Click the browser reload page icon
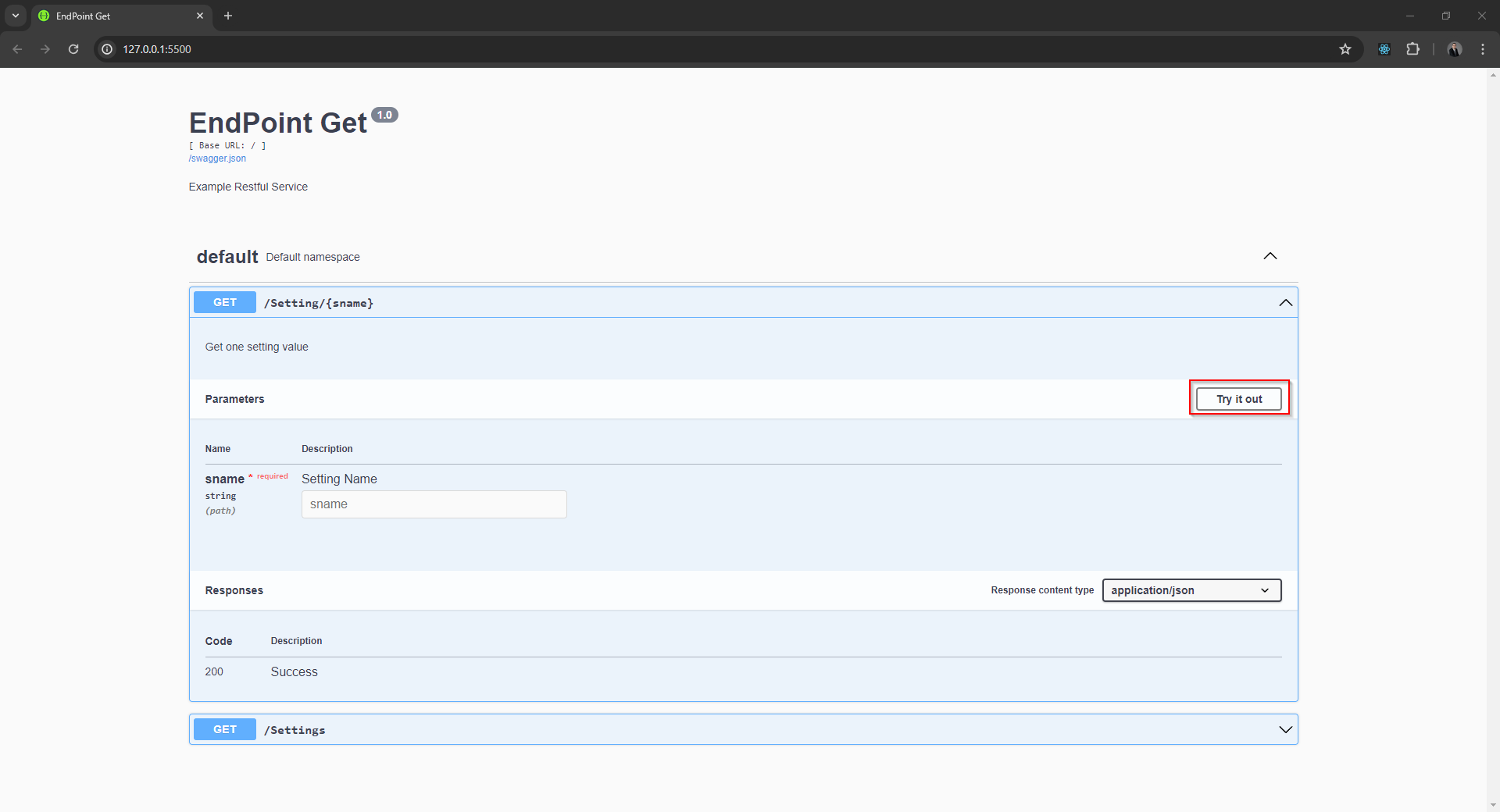Viewport: 1500px width, 812px height. 73,49
